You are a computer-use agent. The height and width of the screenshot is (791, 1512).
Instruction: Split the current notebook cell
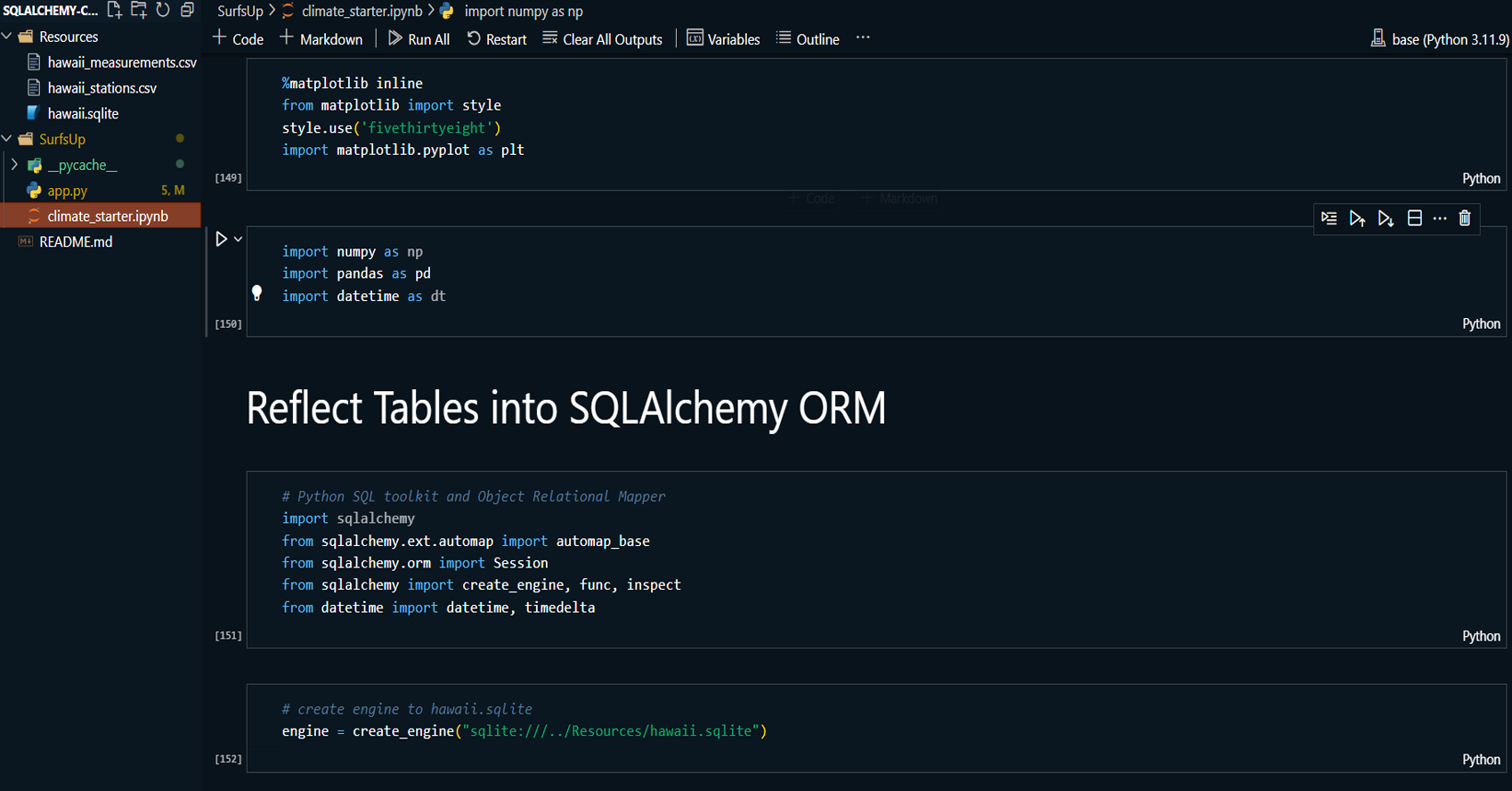1414,218
